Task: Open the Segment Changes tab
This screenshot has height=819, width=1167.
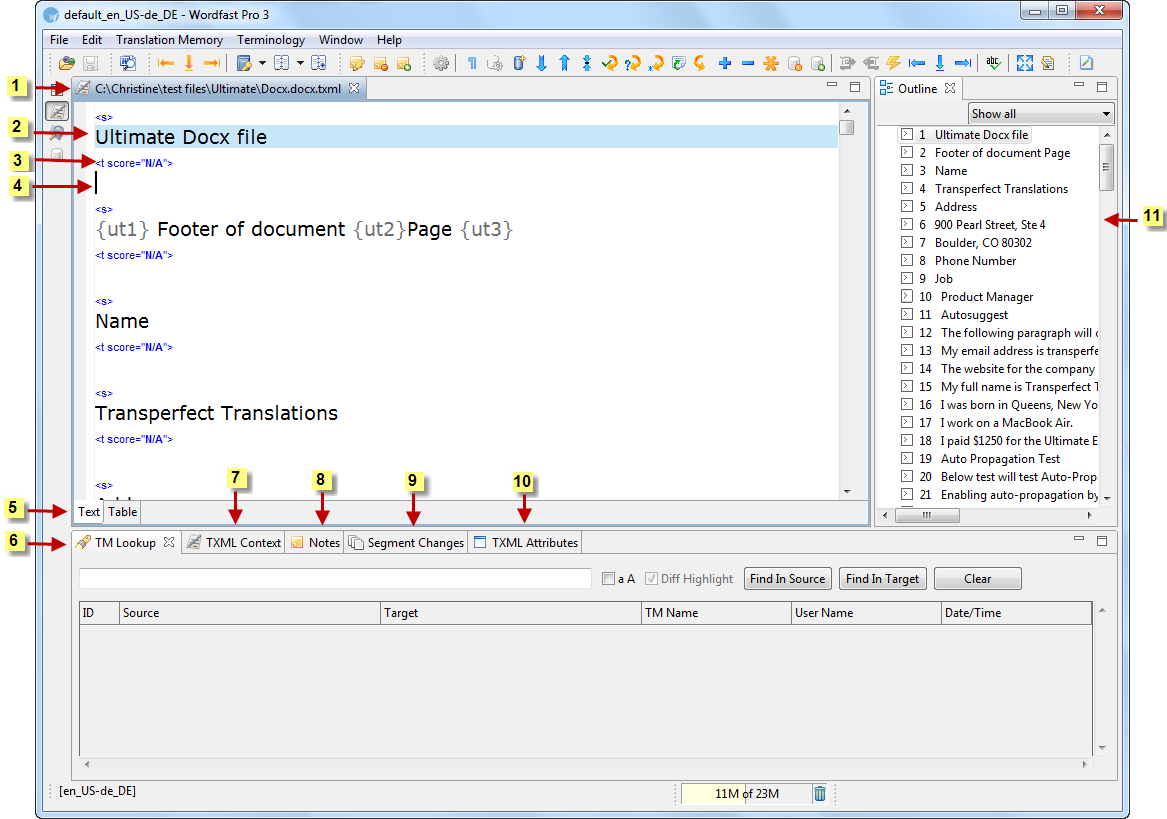Action: [x=406, y=543]
